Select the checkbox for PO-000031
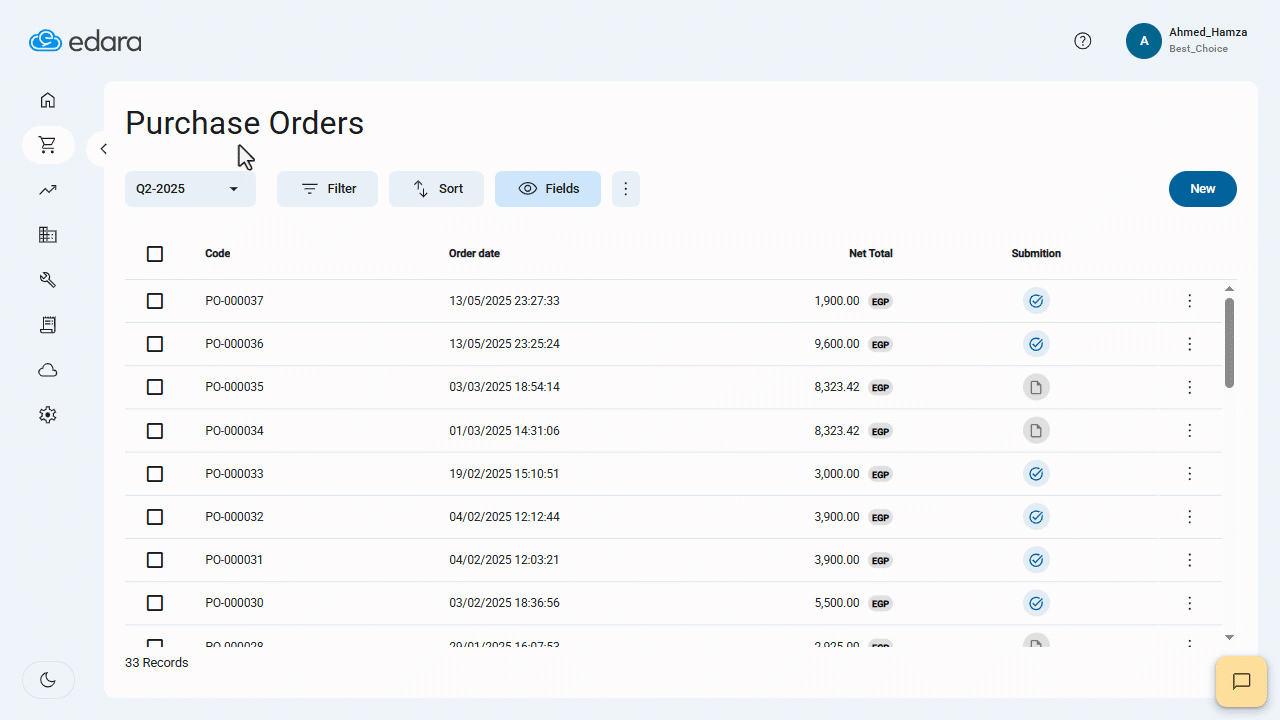The height and width of the screenshot is (720, 1280). pyautogui.click(x=155, y=560)
